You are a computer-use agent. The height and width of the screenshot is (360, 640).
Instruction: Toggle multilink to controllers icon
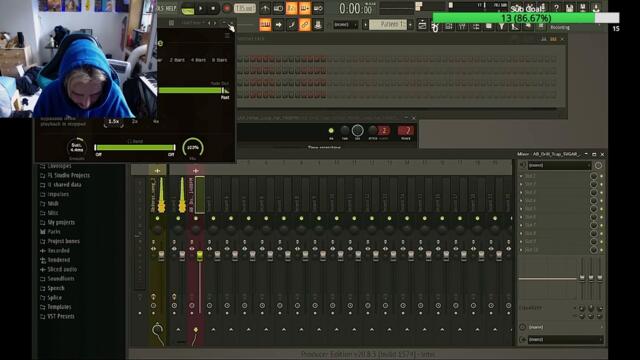tap(318, 25)
